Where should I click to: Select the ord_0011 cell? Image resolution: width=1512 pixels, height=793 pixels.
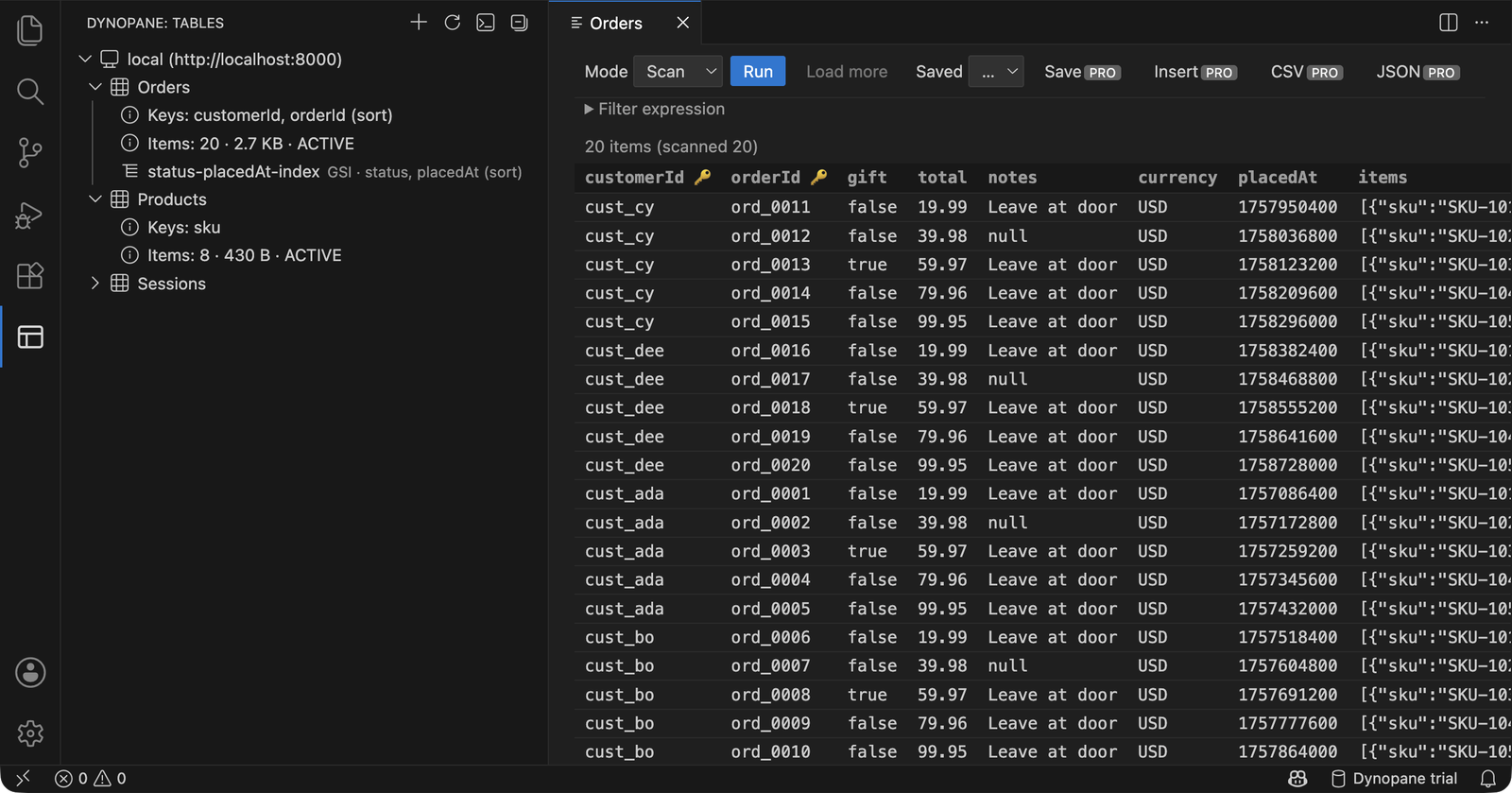(770, 207)
